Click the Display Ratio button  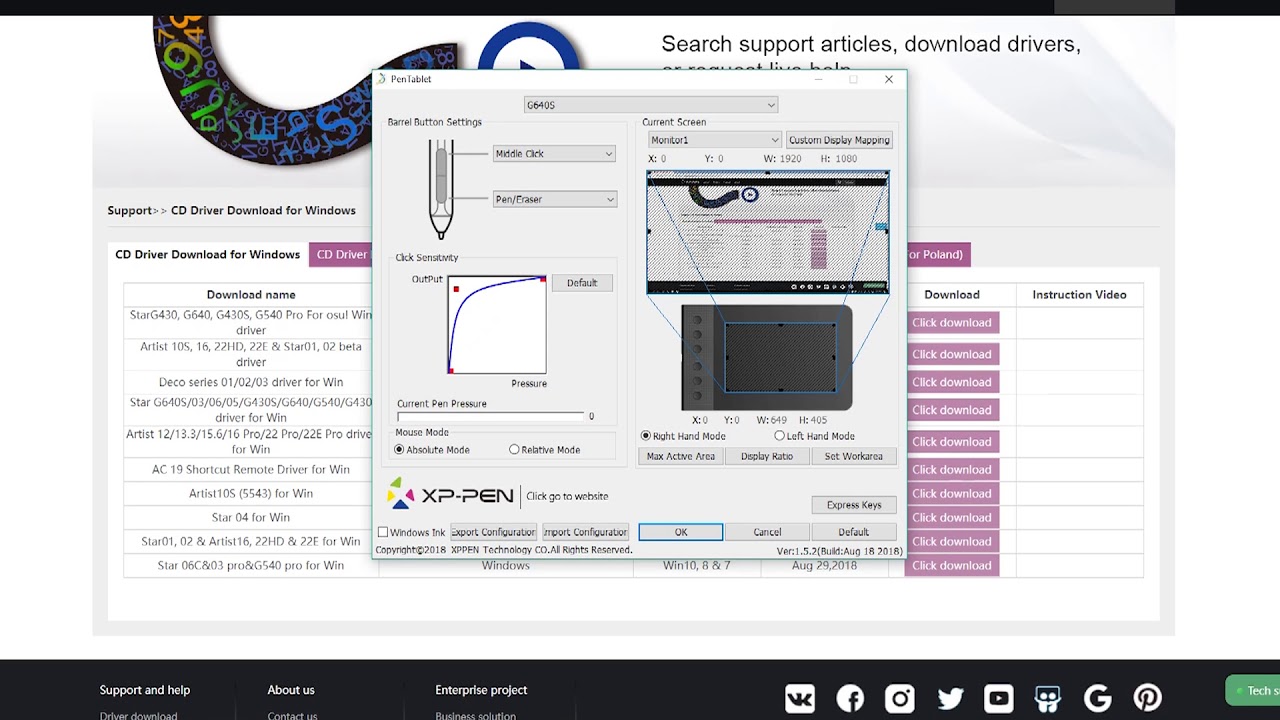(x=767, y=456)
